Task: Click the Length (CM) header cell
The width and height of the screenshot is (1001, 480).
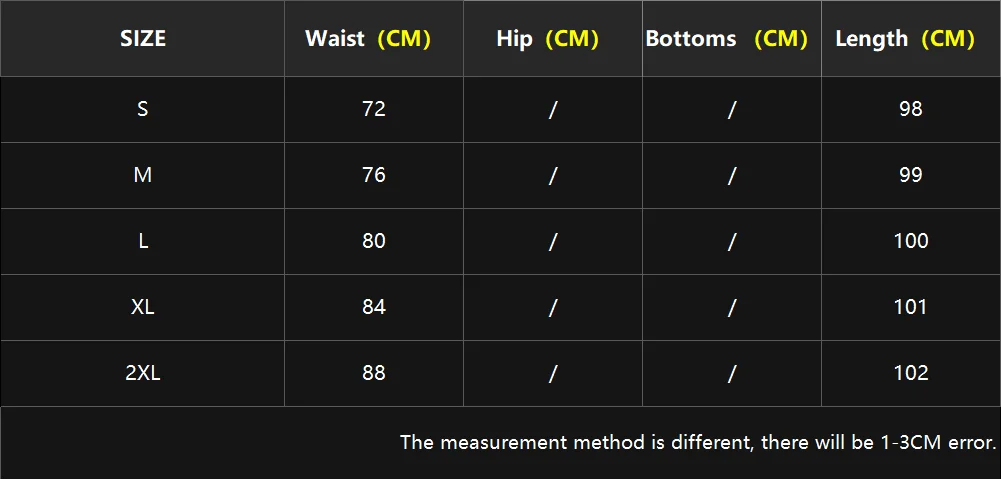Action: [905, 39]
